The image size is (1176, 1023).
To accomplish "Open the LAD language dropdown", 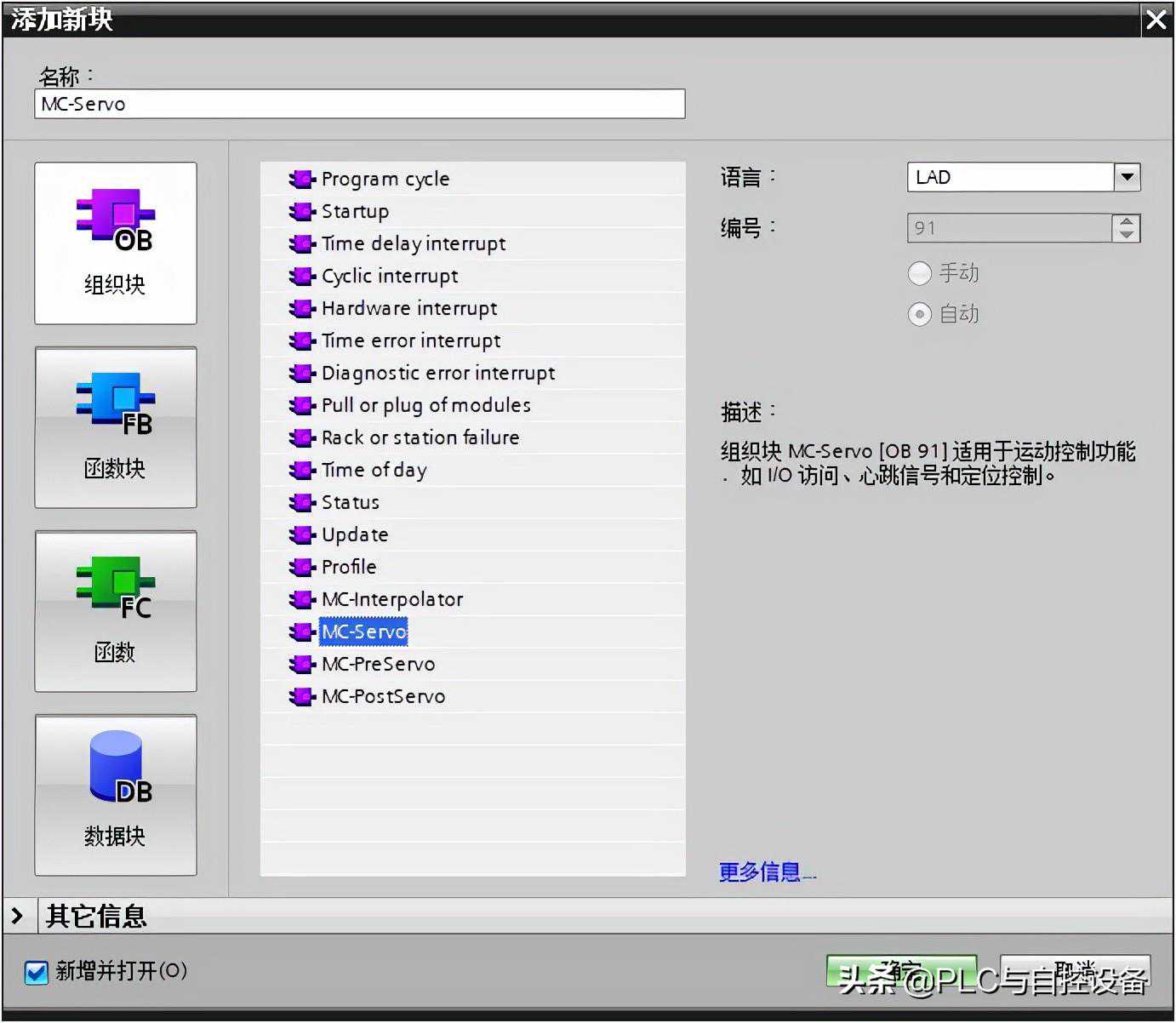I will click(1127, 177).
